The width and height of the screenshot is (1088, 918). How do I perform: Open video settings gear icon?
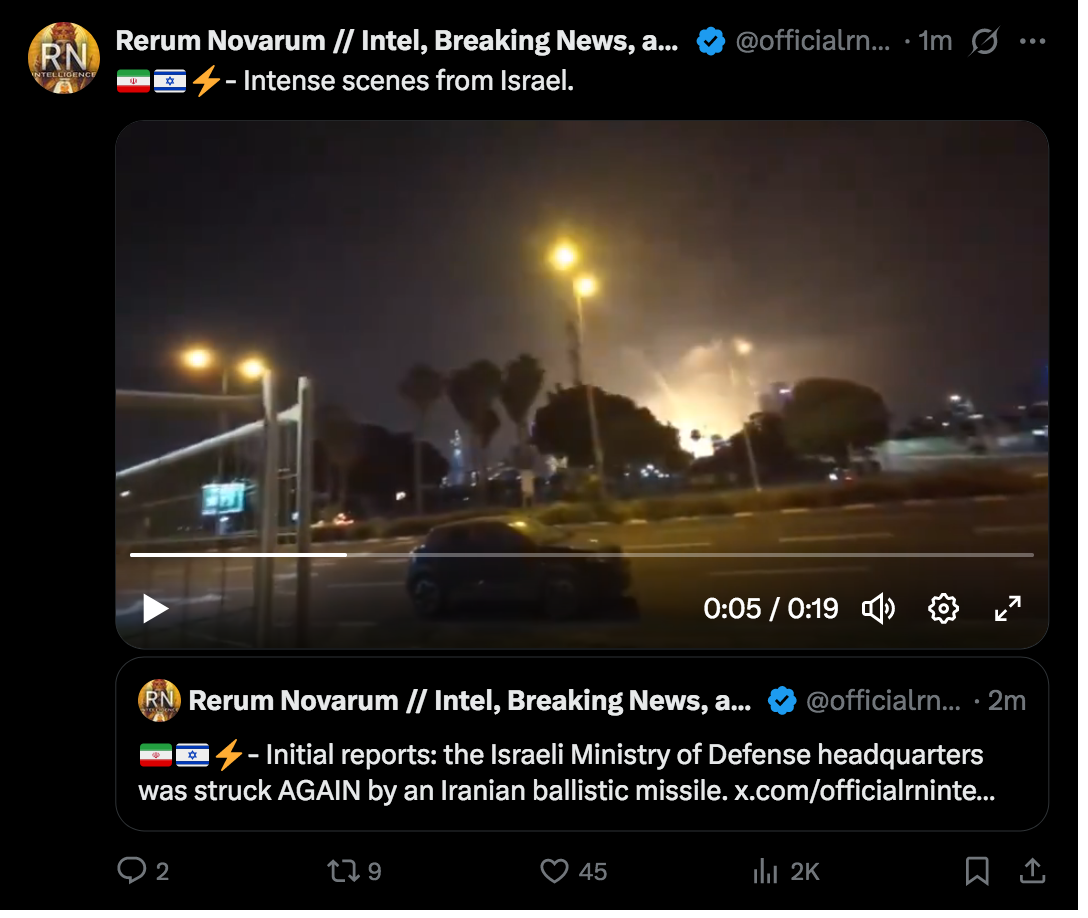pyautogui.click(x=944, y=609)
